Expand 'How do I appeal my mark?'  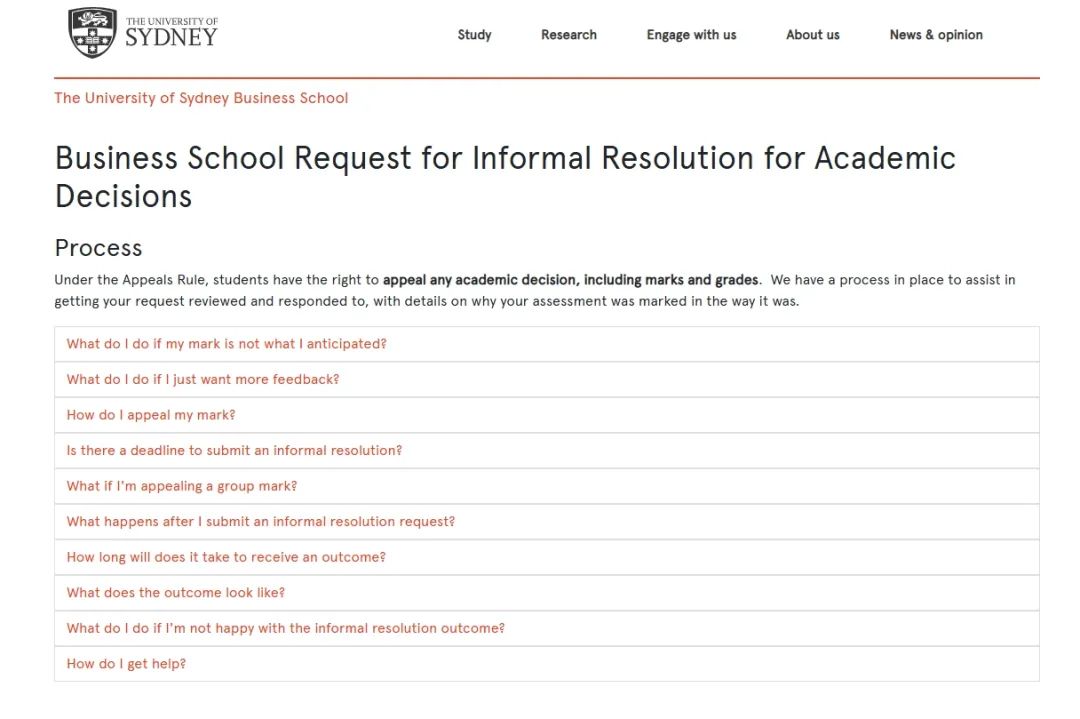coord(547,415)
